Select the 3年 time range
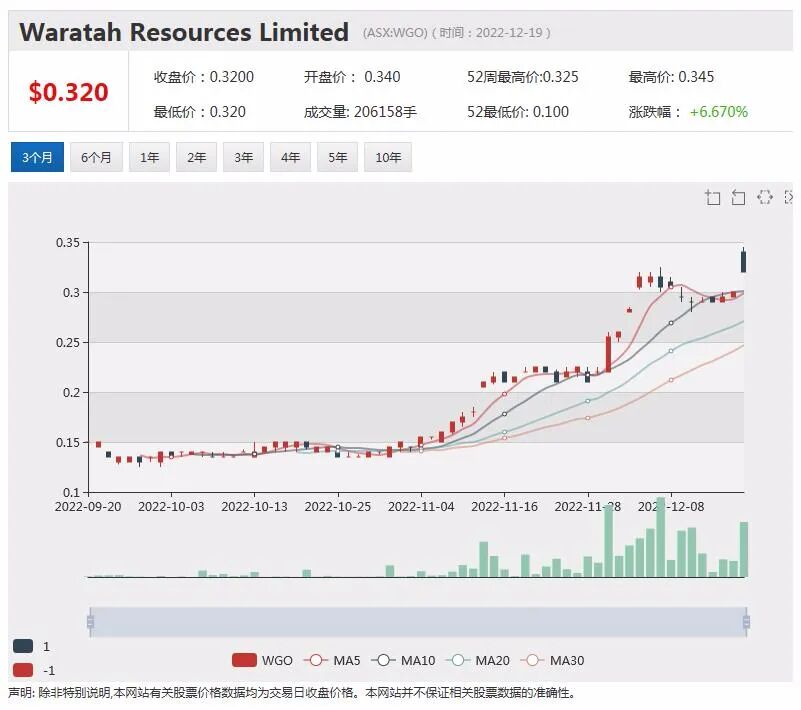Image resolution: width=801 pixels, height=710 pixels. [x=243, y=157]
